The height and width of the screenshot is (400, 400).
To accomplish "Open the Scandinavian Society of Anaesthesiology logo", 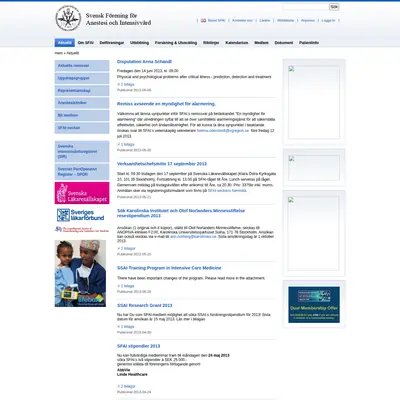I will pos(82,229).
